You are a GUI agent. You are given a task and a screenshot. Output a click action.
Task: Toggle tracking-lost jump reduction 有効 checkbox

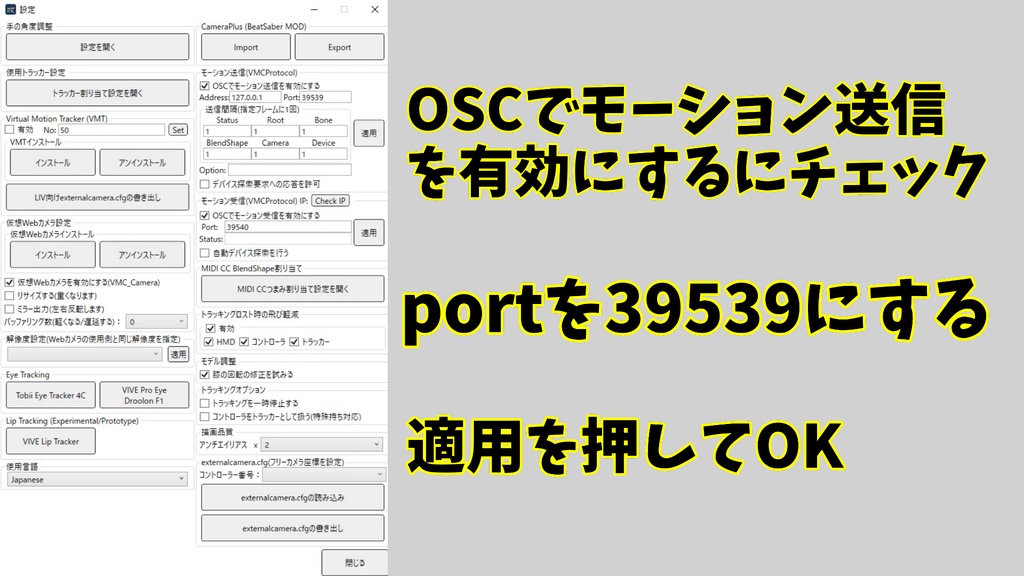tap(210, 328)
